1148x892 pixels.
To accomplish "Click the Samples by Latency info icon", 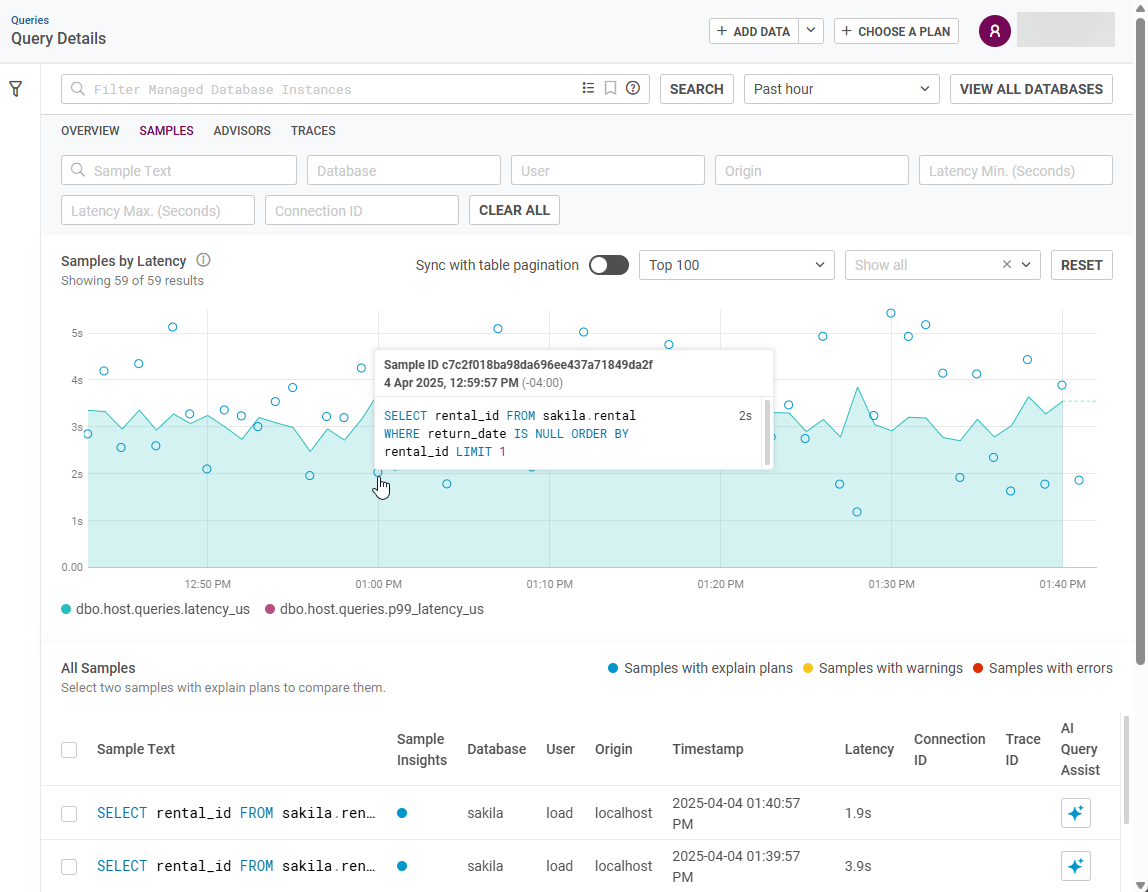I will click(203, 260).
